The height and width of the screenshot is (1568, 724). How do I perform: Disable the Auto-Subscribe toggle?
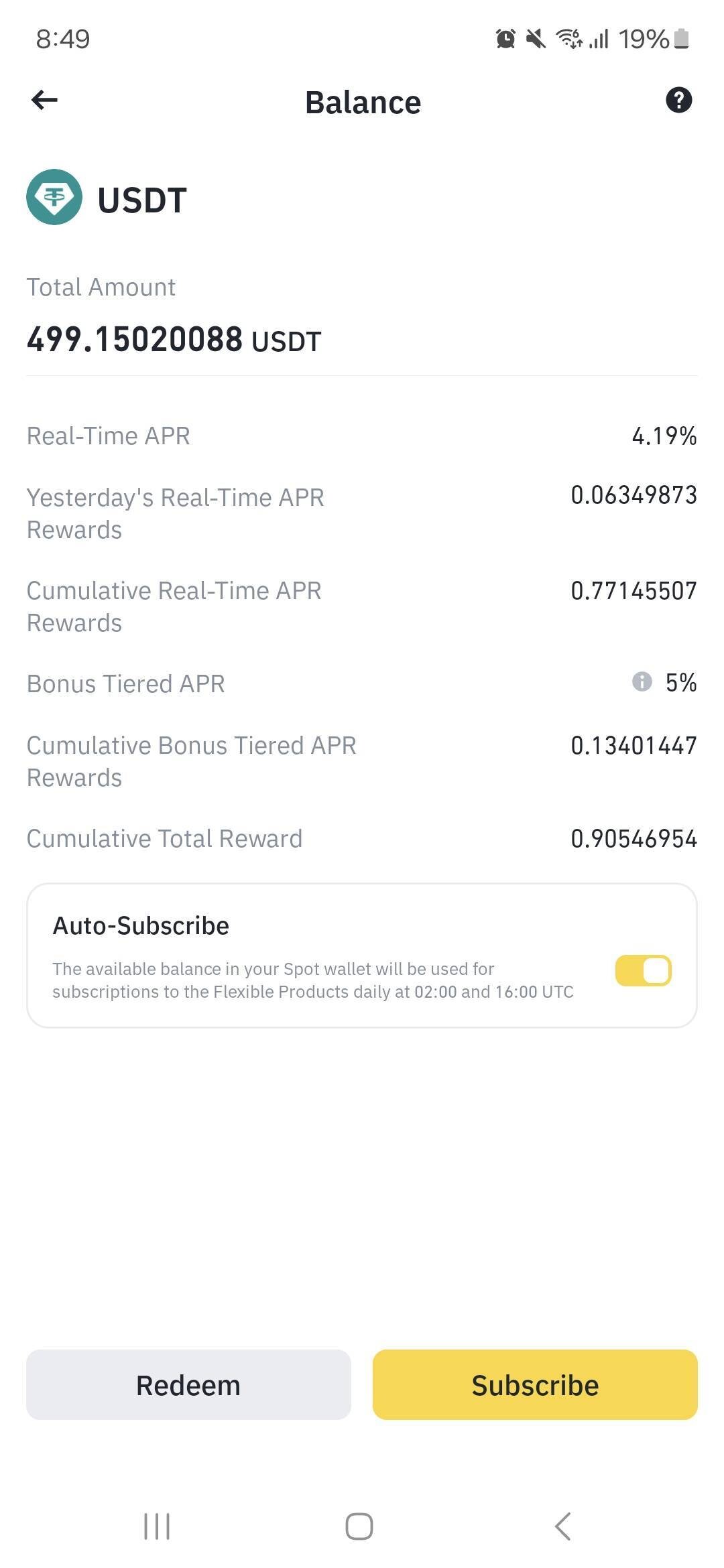643,971
